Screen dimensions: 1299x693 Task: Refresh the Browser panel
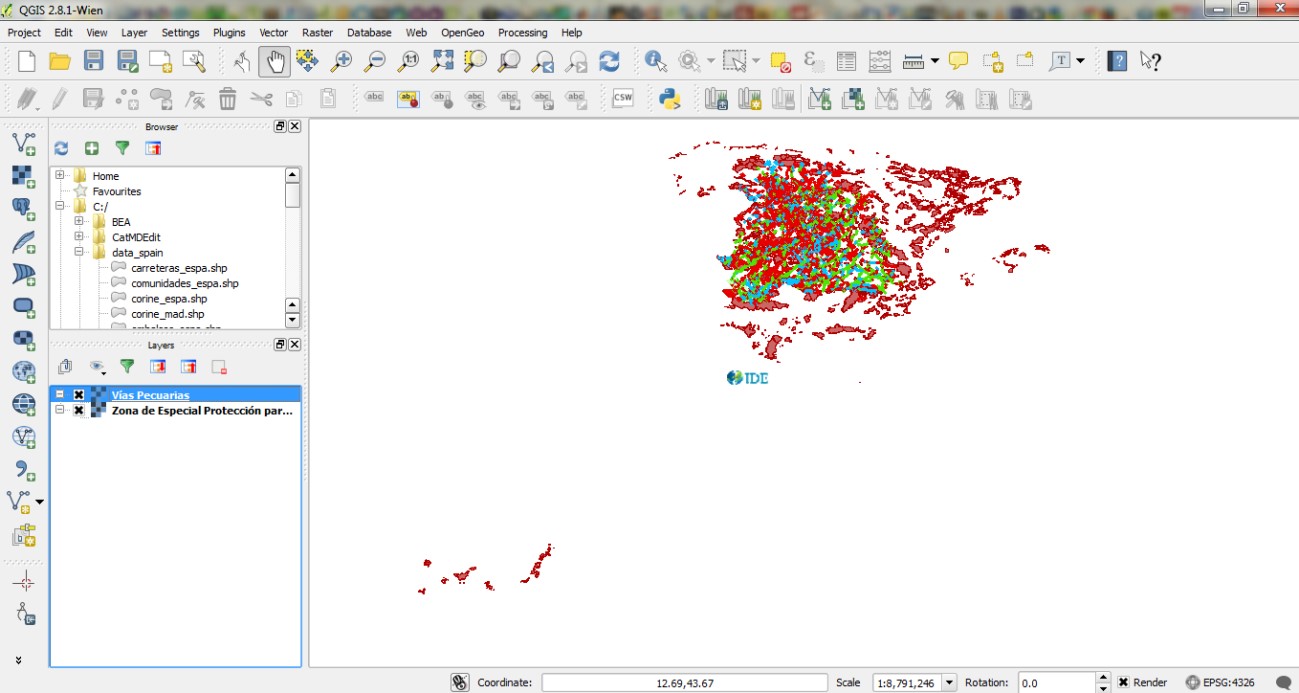pos(61,148)
